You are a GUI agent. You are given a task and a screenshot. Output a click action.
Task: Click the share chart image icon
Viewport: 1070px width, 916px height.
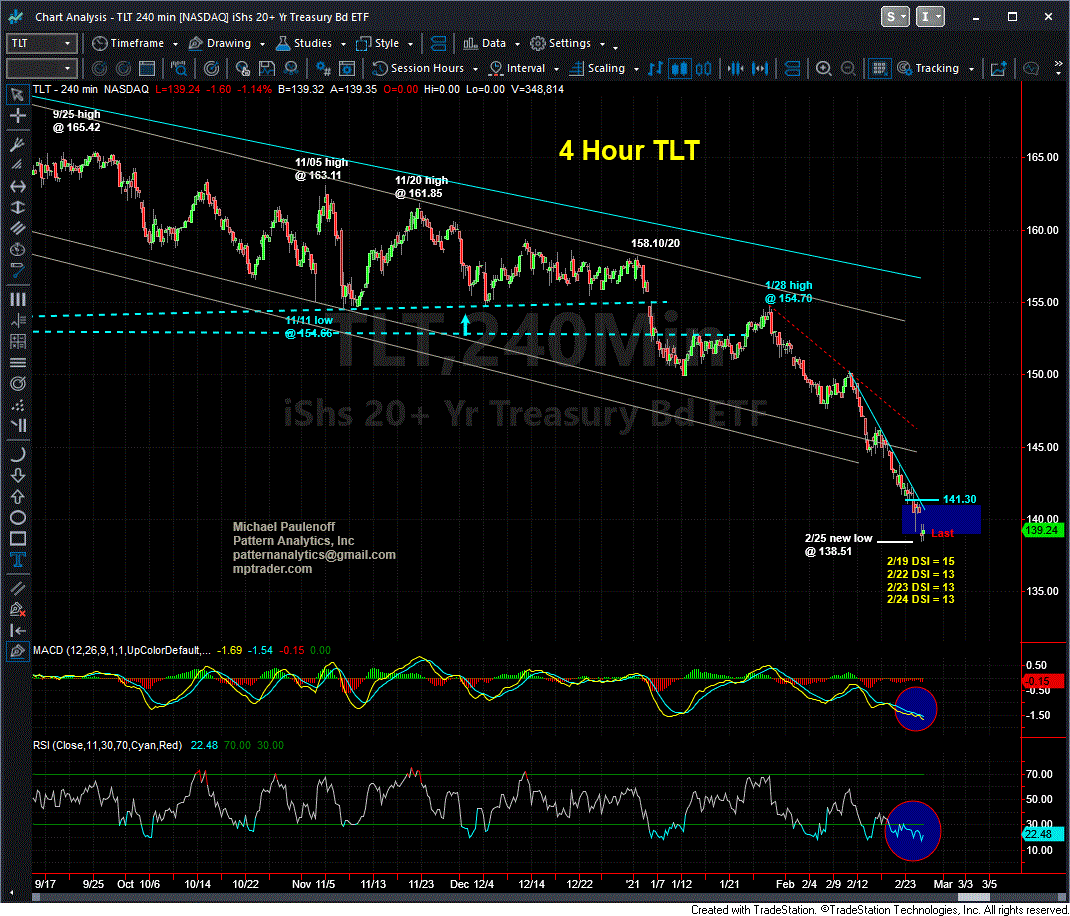(1000, 68)
